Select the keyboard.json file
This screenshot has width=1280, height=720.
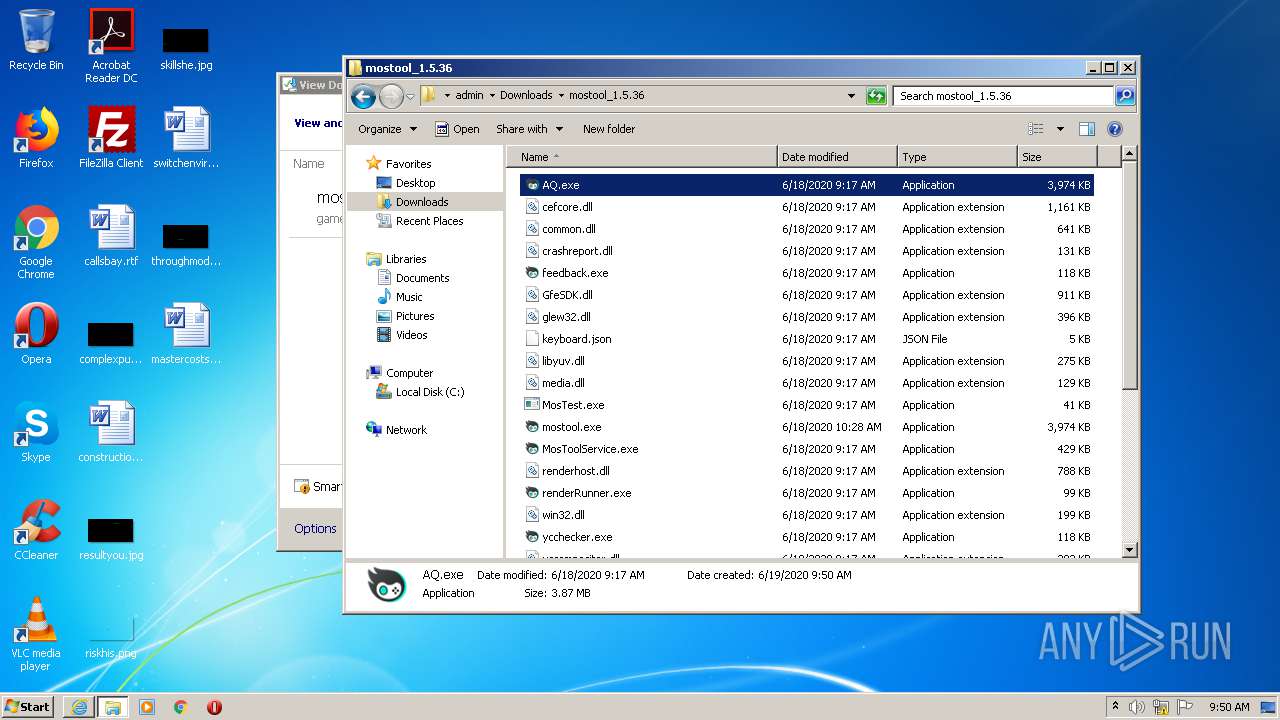click(x=576, y=339)
